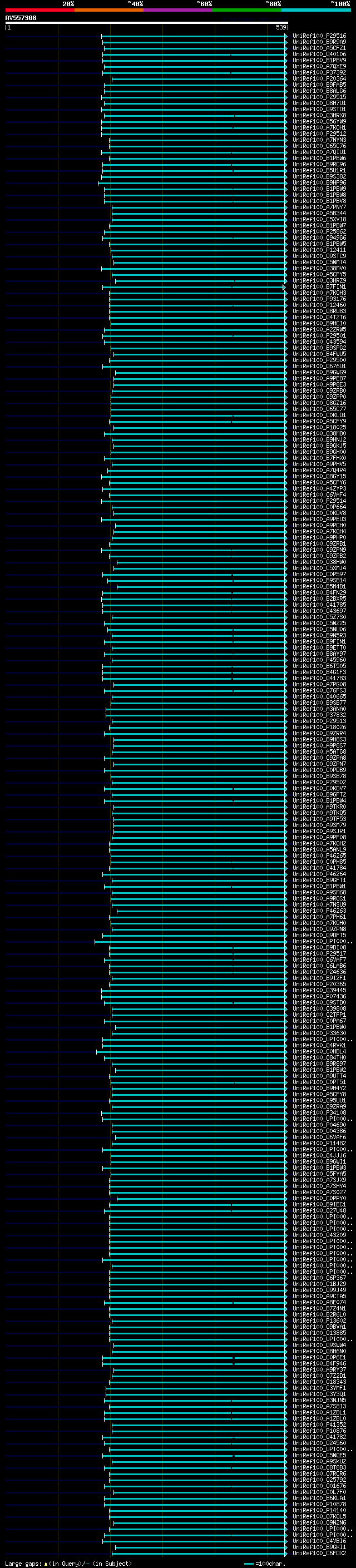Select the UniRef100_P10876 label

coord(319,1431)
